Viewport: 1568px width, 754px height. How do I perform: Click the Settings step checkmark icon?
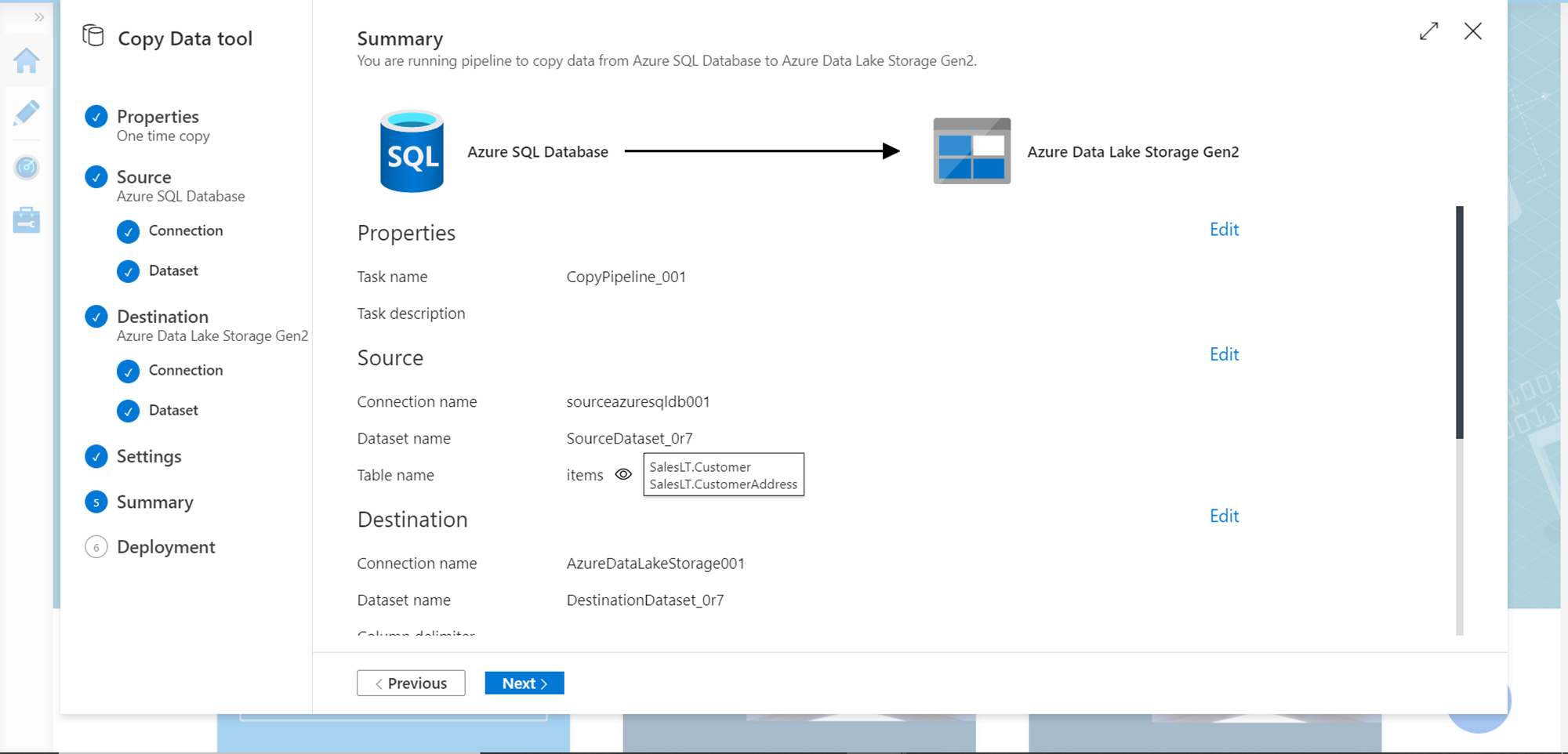(x=96, y=456)
